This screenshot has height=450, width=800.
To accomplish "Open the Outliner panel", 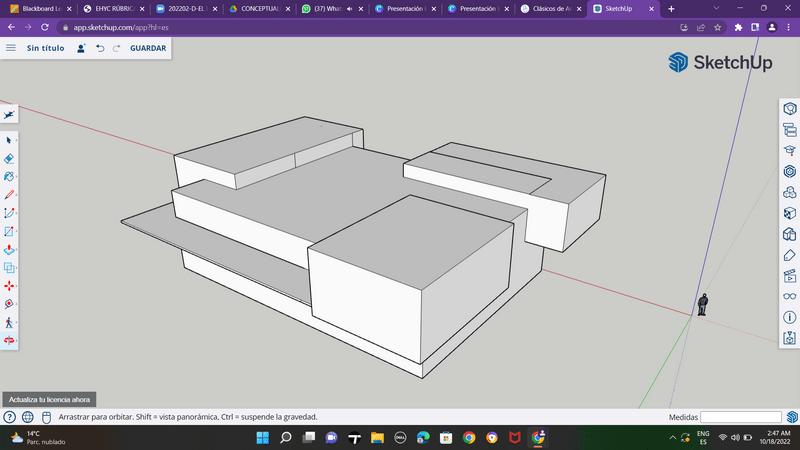I will click(790, 130).
